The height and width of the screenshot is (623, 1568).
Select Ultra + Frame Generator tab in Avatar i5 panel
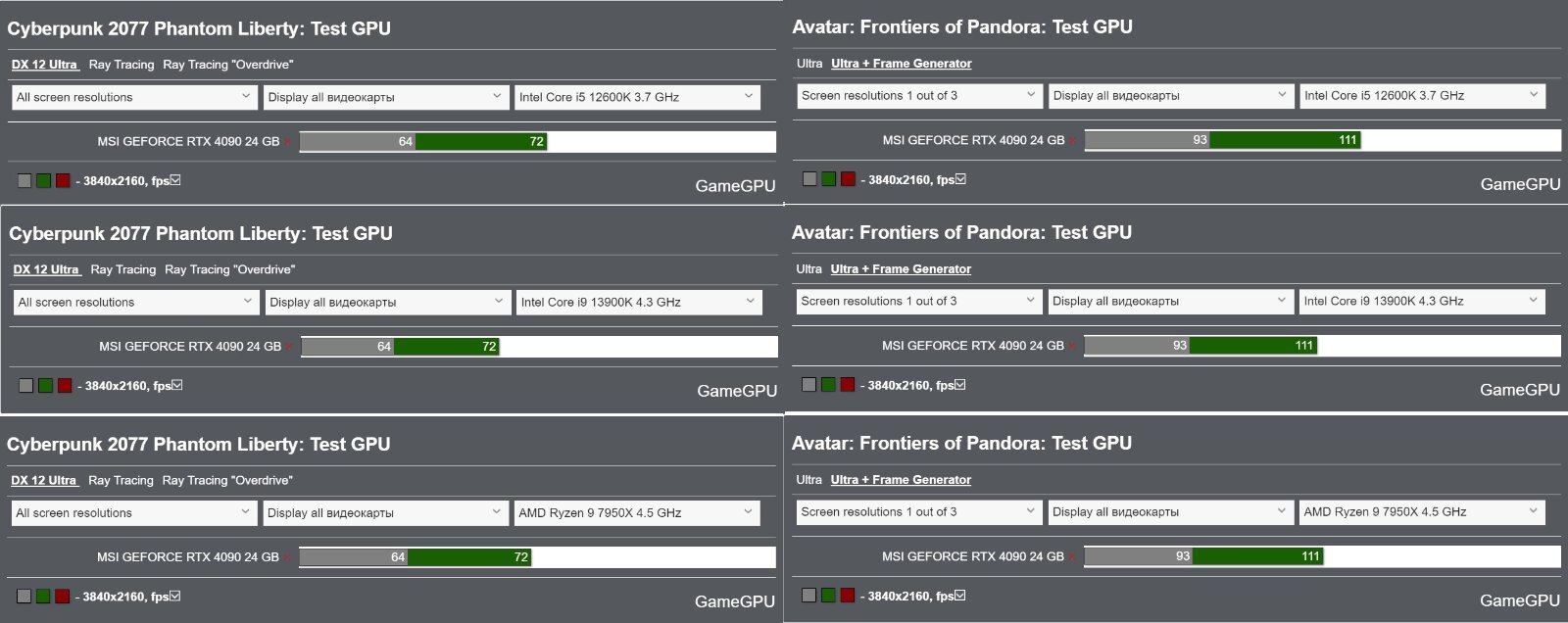[x=902, y=64]
